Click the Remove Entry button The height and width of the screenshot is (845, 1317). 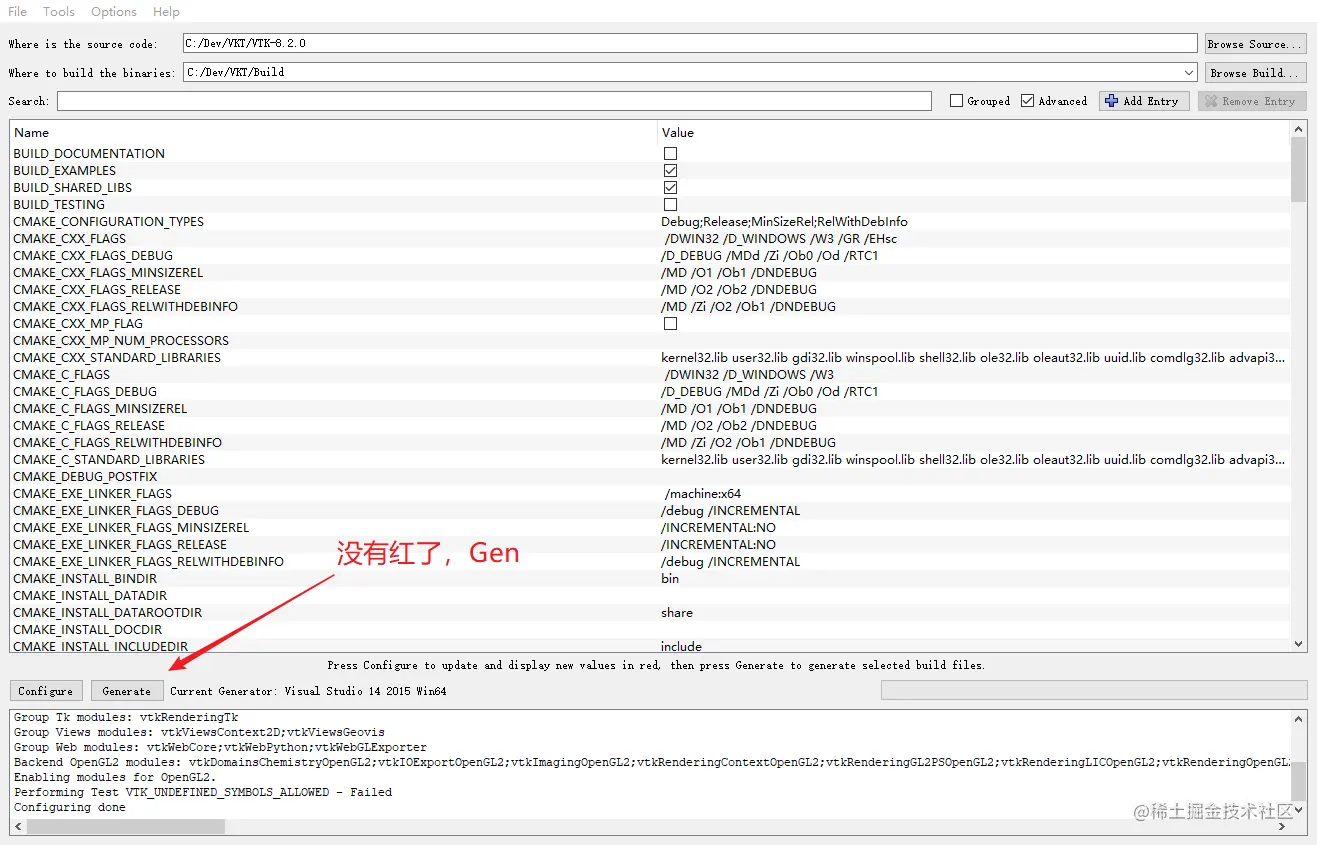pos(1251,101)
